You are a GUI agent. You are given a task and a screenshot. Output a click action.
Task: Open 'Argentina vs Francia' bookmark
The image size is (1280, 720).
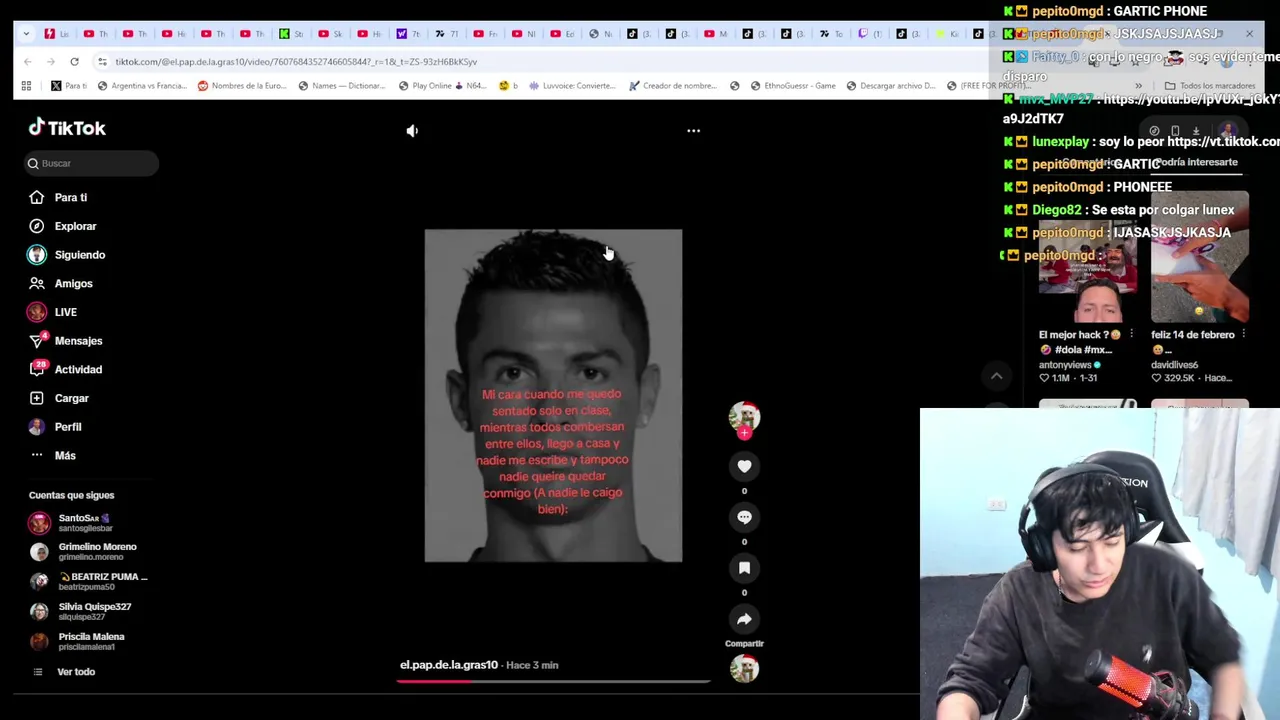(x=142, y=86)
